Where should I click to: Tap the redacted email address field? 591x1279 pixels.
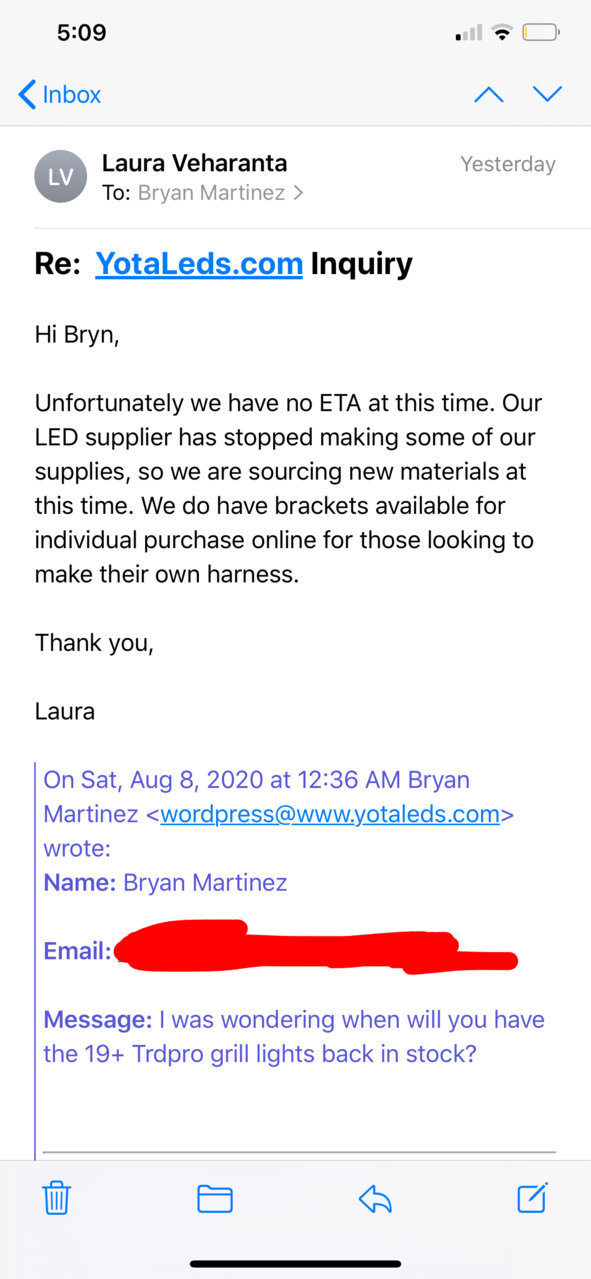click(x=315, y=949)
